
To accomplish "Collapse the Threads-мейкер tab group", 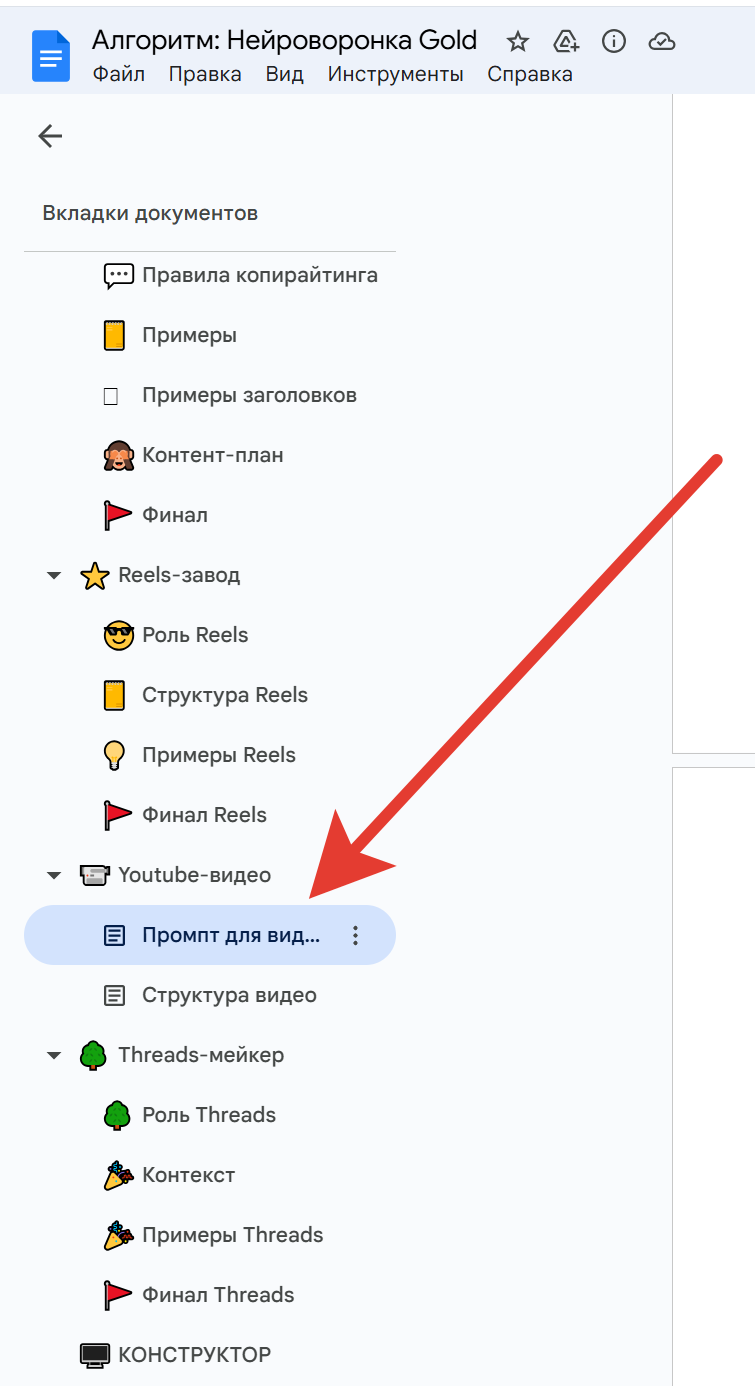I will 54,1055.
